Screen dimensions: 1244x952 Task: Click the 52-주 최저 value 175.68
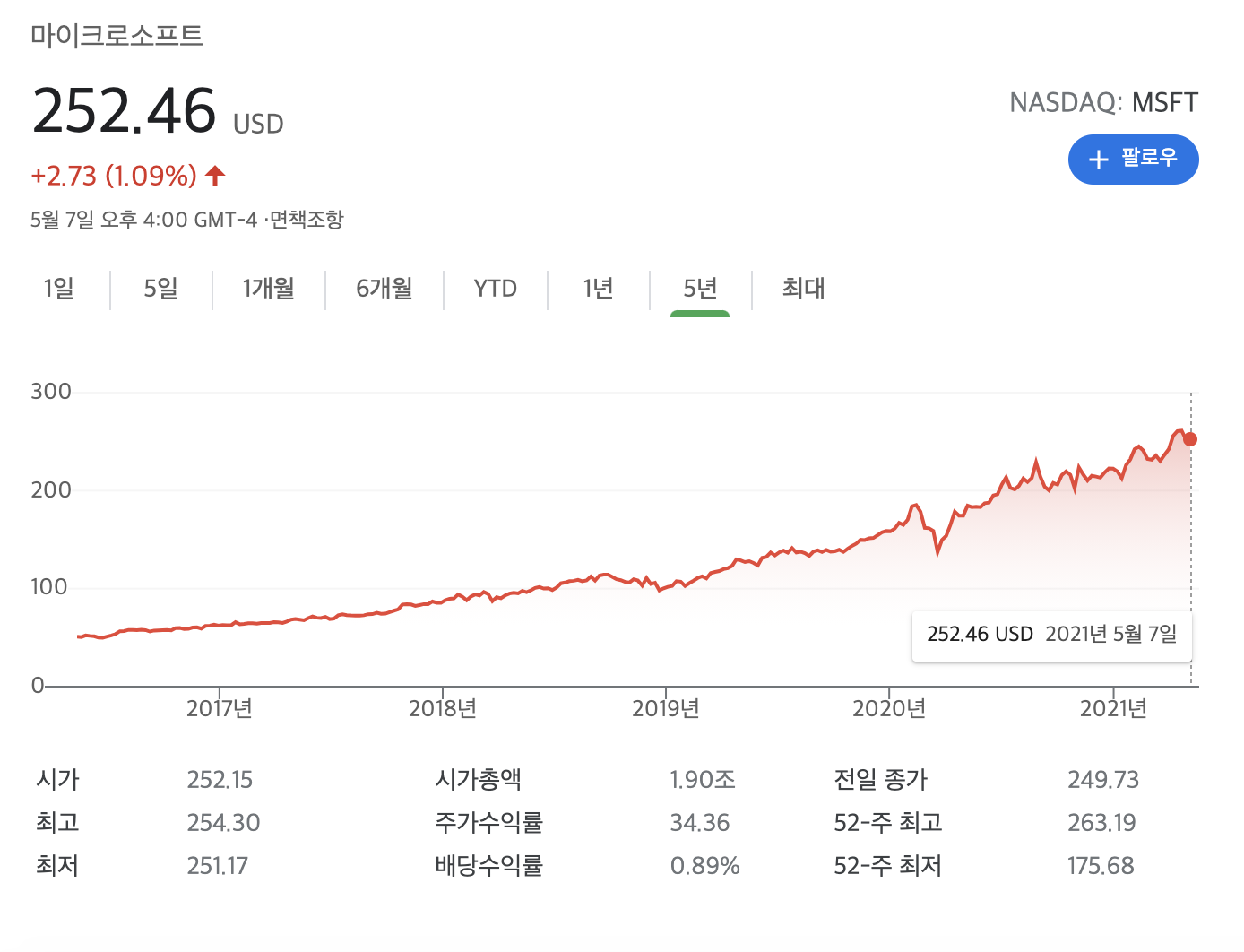coord(1101,866)
